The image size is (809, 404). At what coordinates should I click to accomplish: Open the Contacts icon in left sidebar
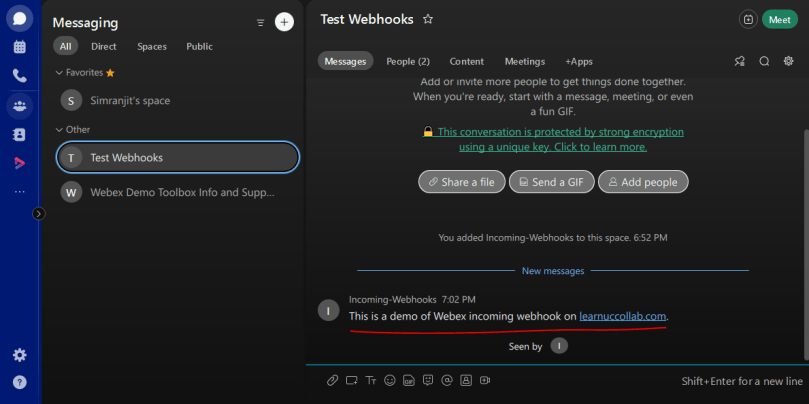tap(20, 135)
